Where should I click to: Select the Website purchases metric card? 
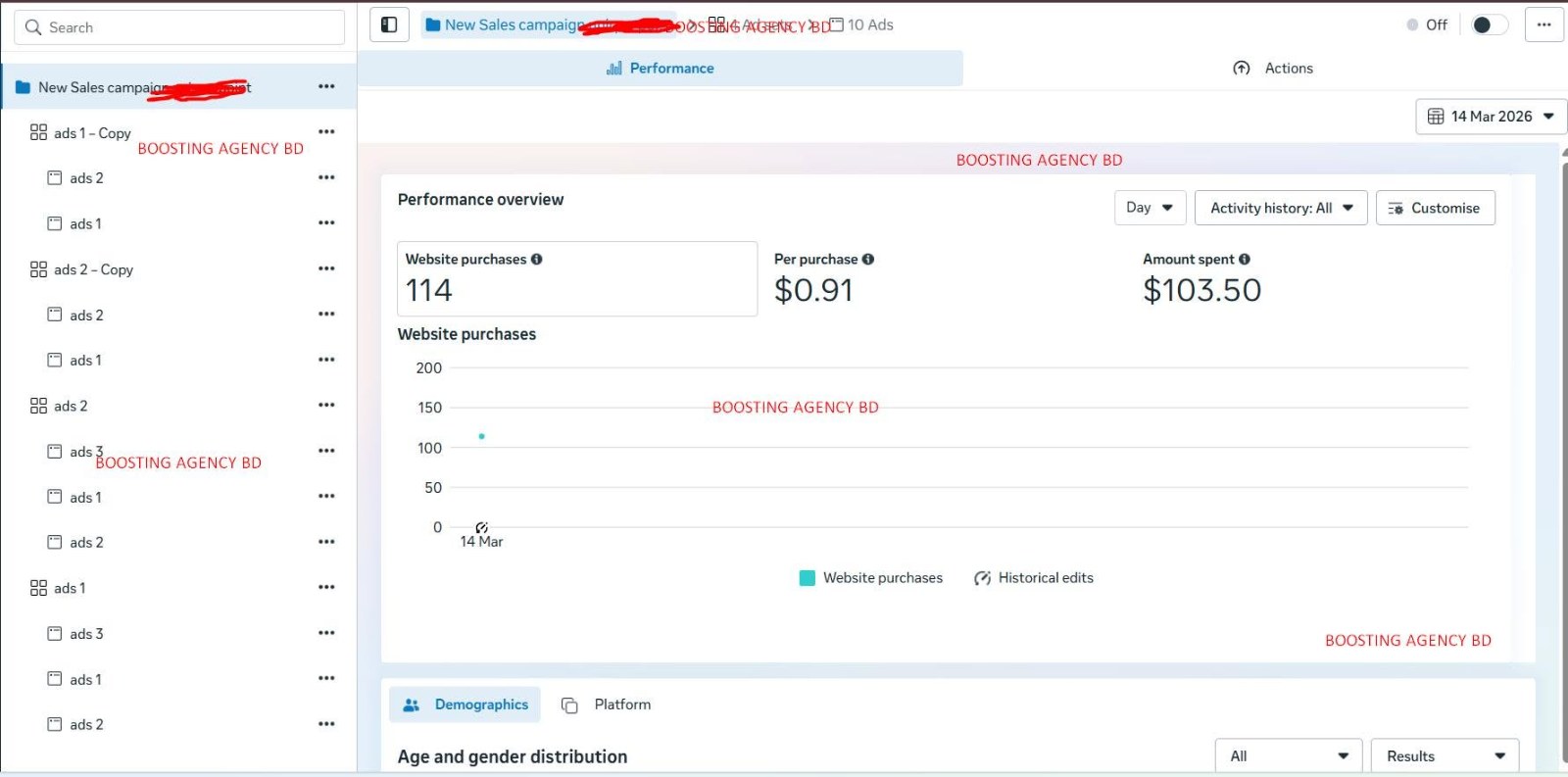(x=577, y=278)
